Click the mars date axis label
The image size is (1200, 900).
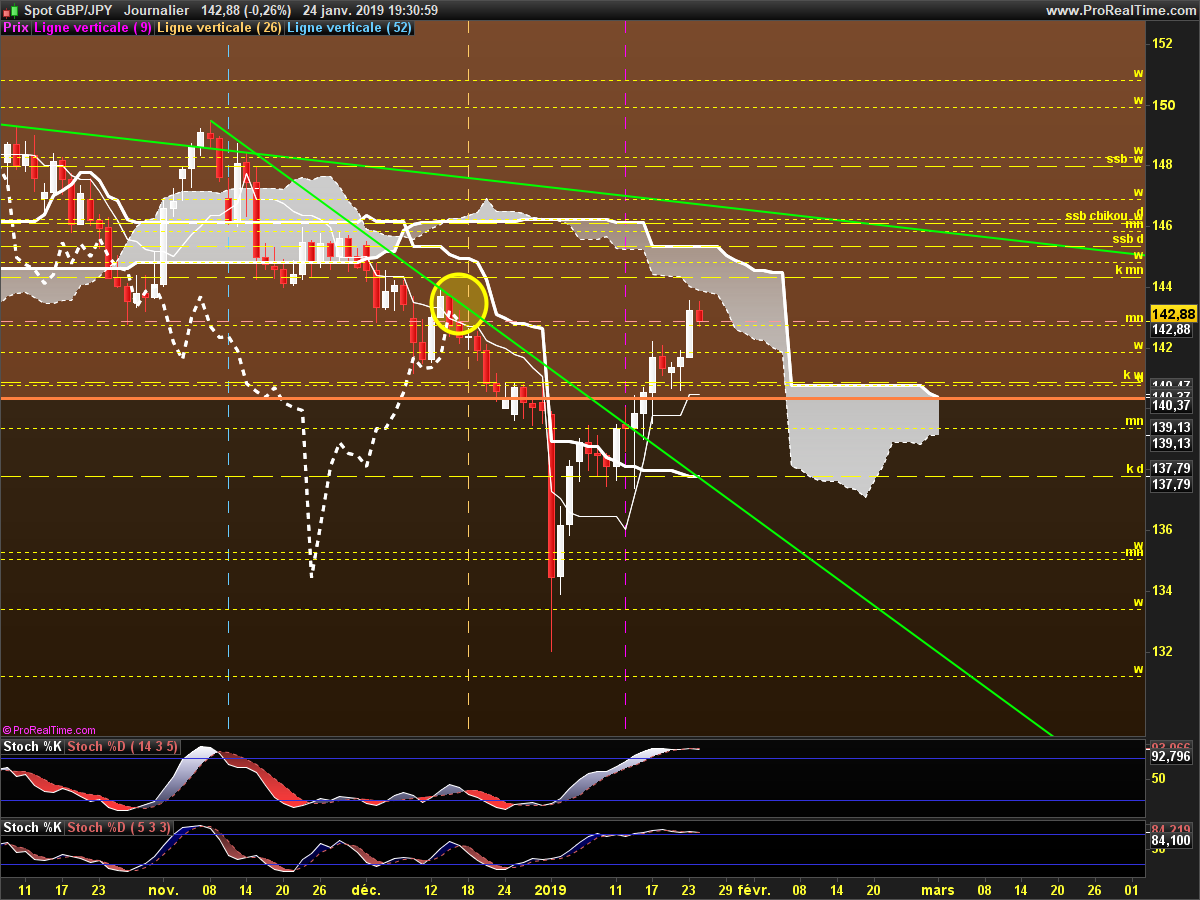937,889
